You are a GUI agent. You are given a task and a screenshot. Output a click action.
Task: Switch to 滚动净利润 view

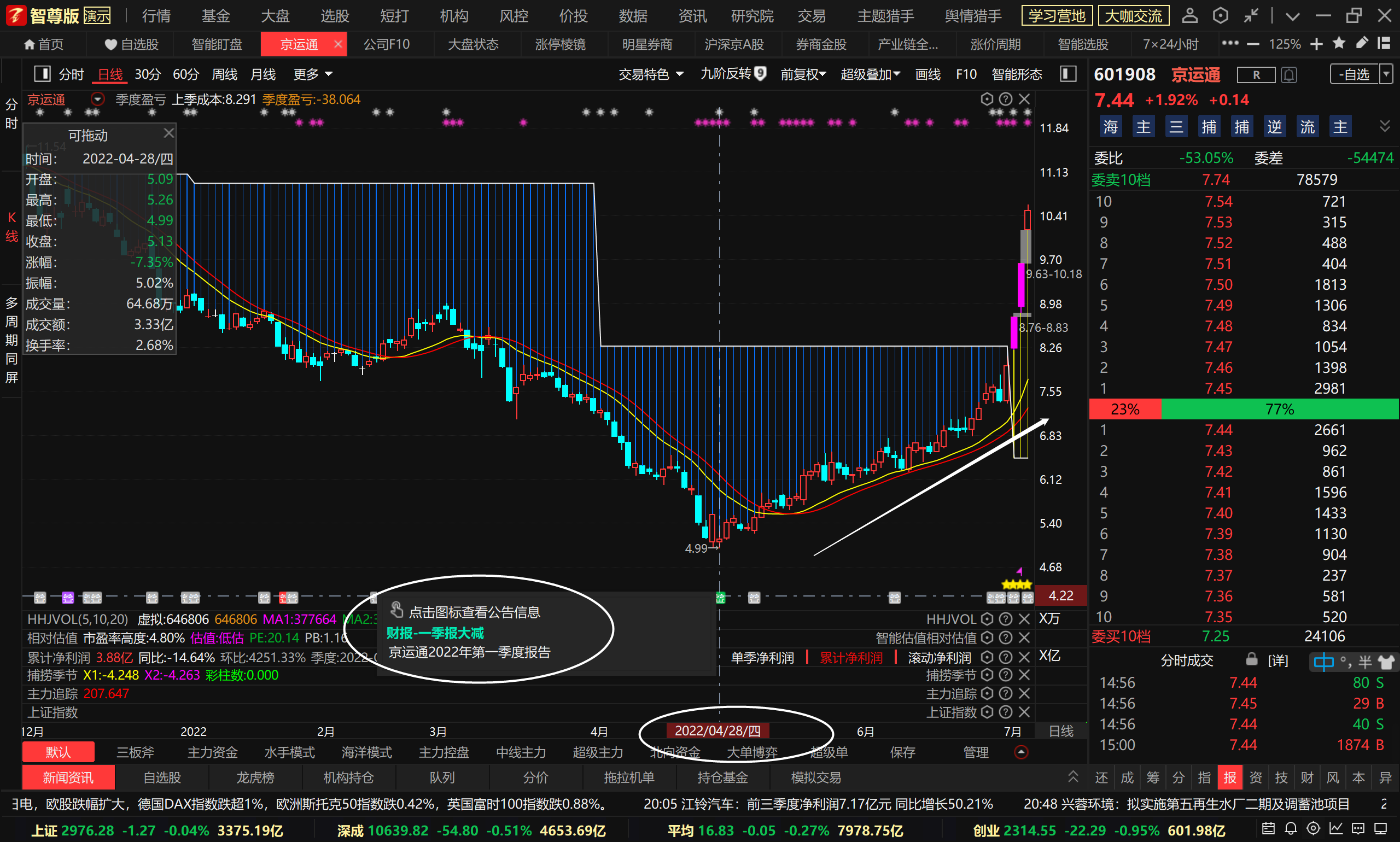point(939,658)
